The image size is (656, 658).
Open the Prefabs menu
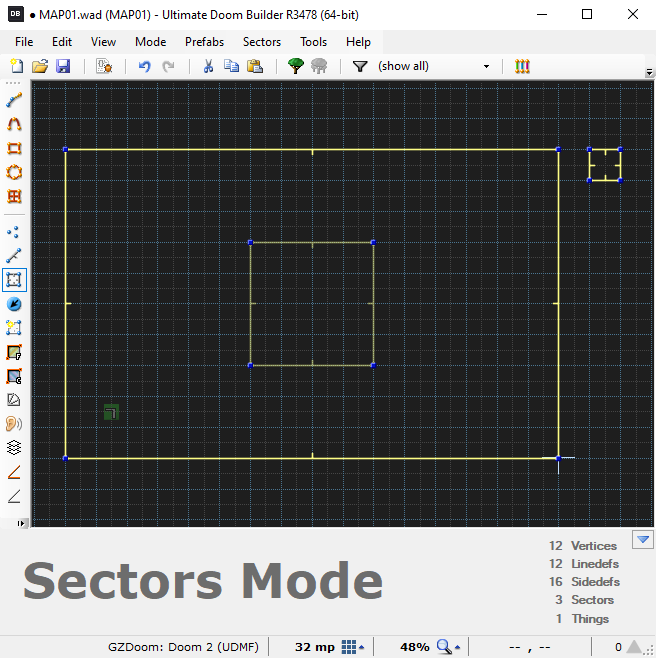pyautogui.click(x=204, y=42)
